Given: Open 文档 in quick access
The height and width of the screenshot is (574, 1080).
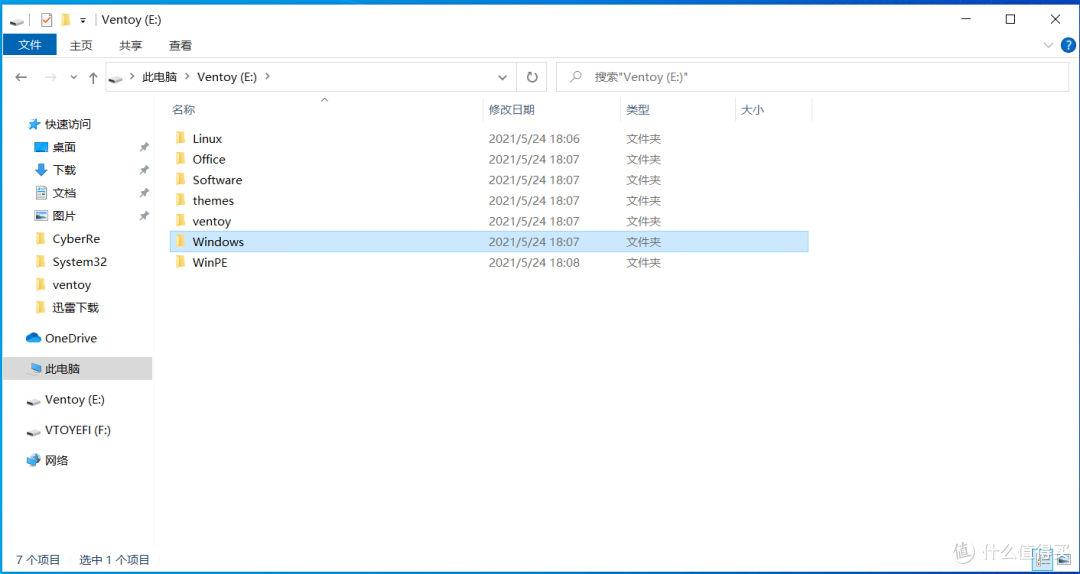Looking at the screenshot, I should tap(64, 193).
